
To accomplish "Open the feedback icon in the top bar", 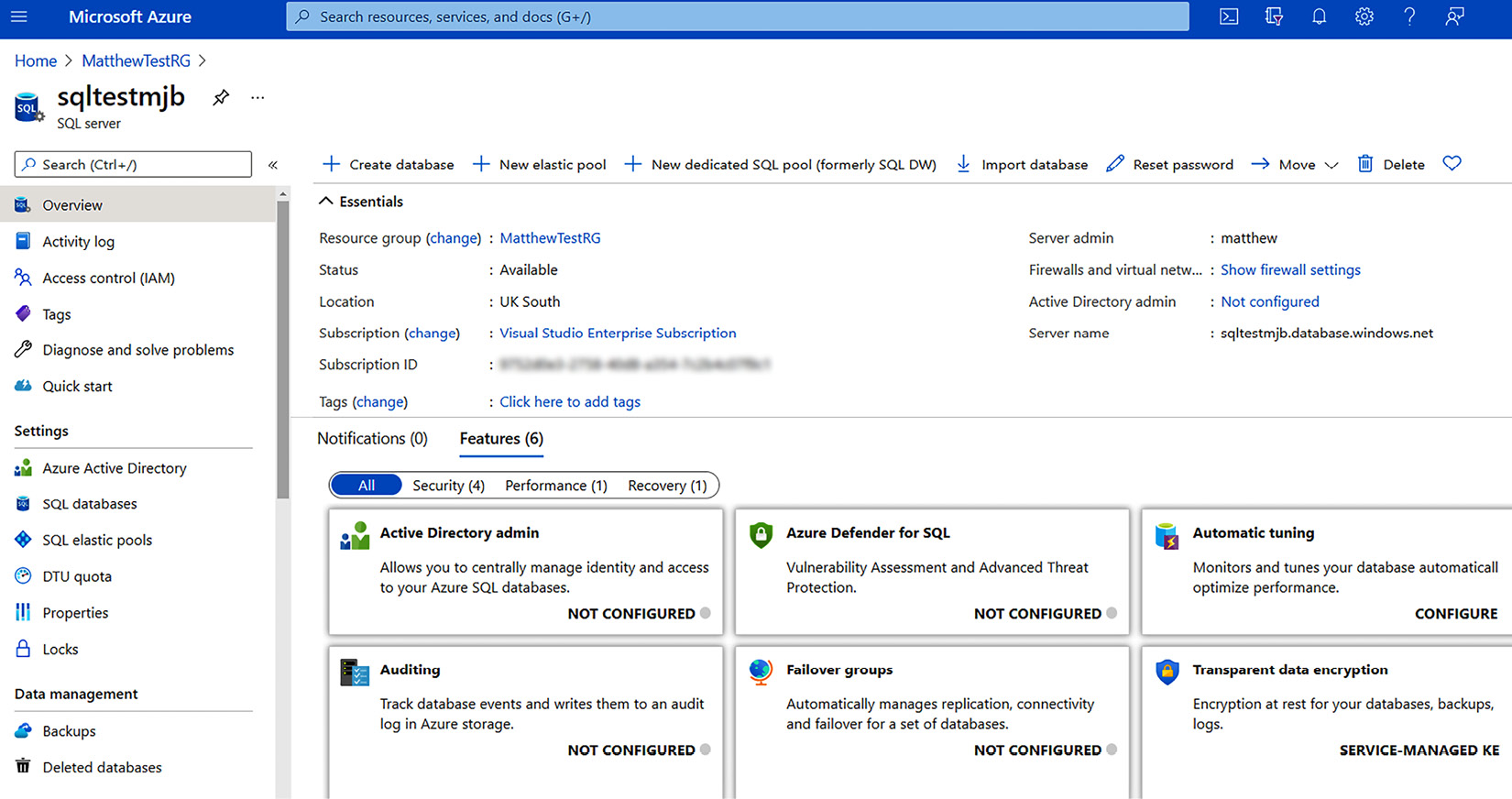I will [x=1454, y=16].
